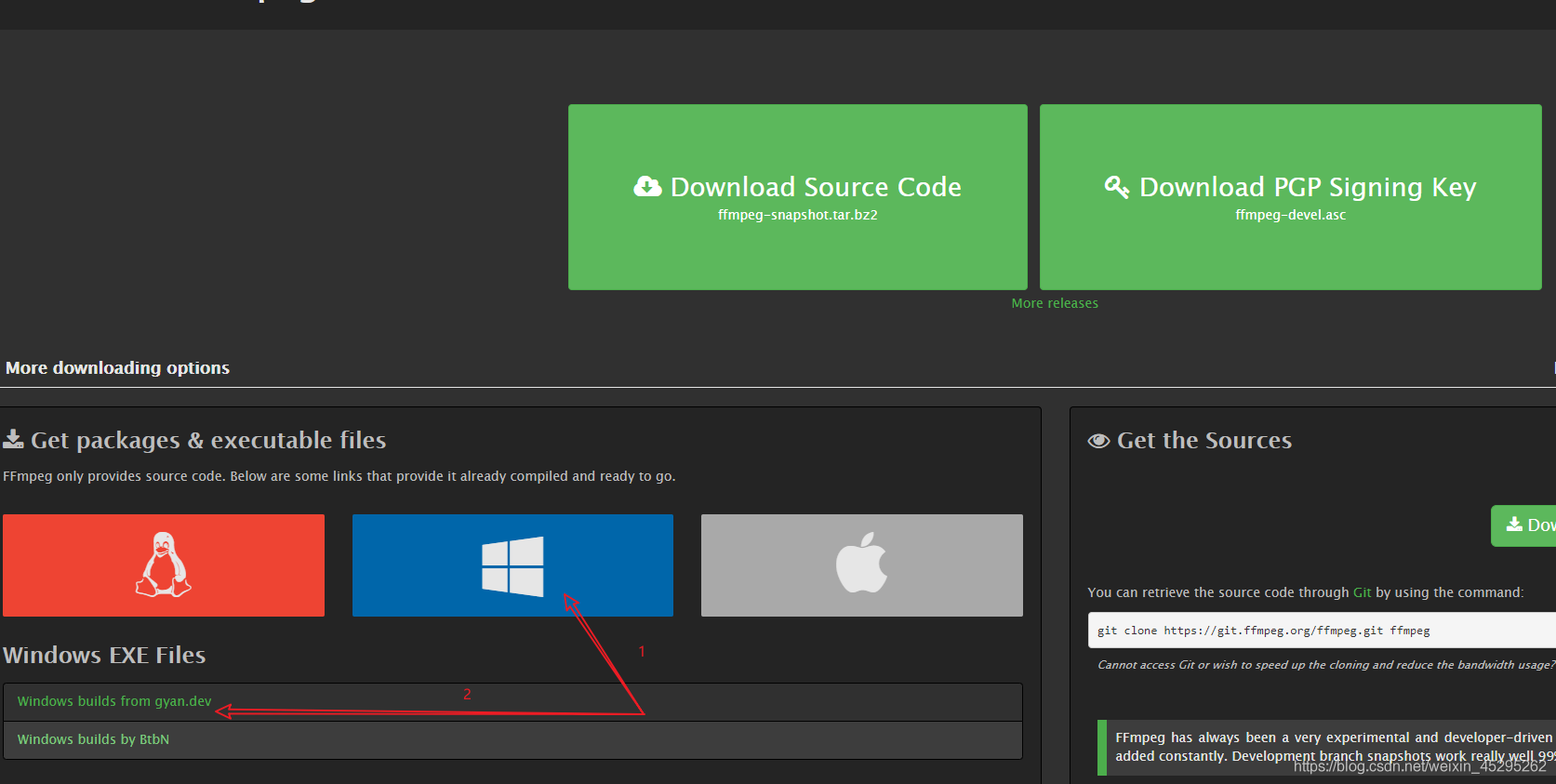1556x784 pixels.
Task: Open Windows builds from gyan.dev link
Action: tap(114, 701)
